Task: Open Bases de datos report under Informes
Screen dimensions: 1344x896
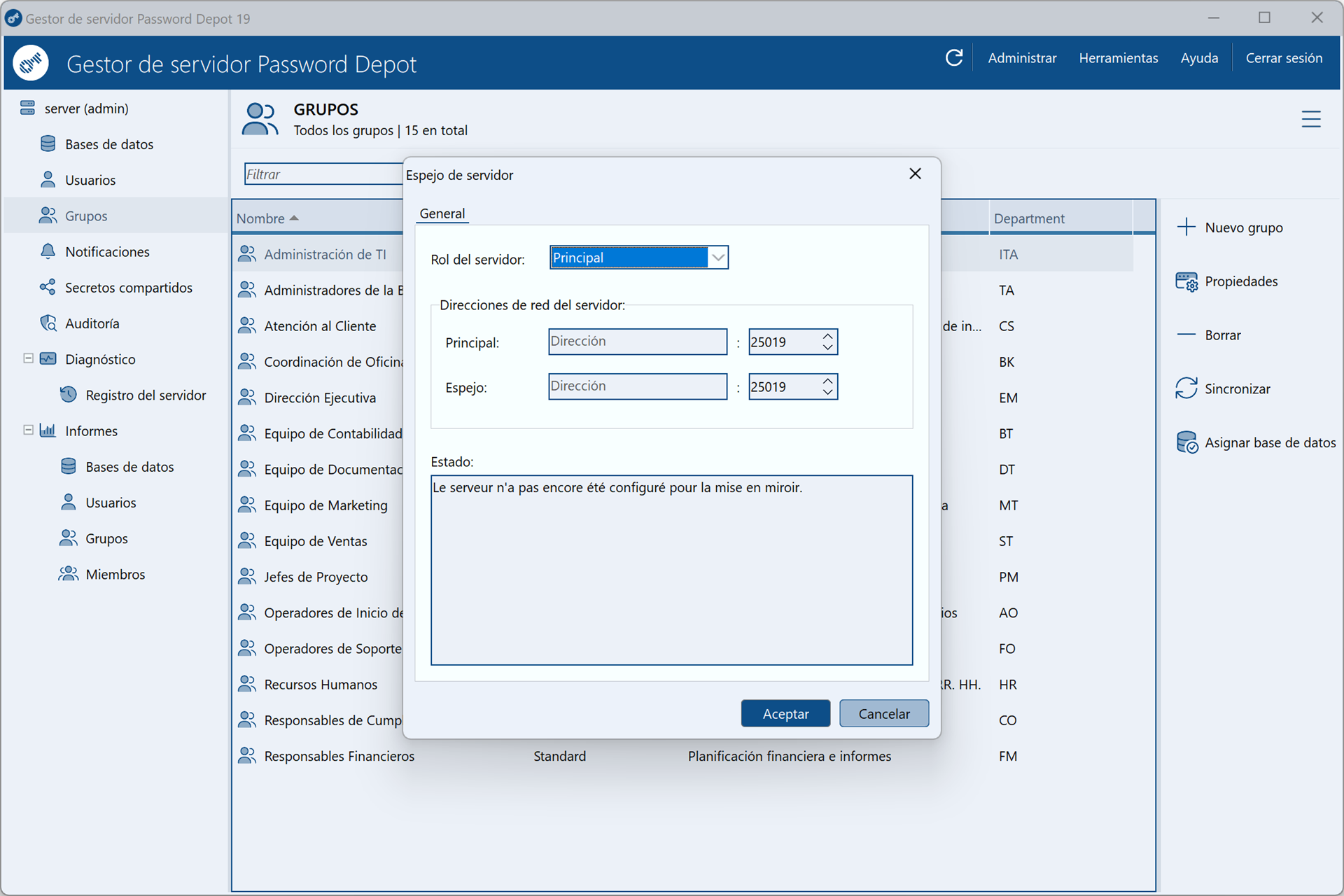Action: pyautogui.click(x=129, y=467)
